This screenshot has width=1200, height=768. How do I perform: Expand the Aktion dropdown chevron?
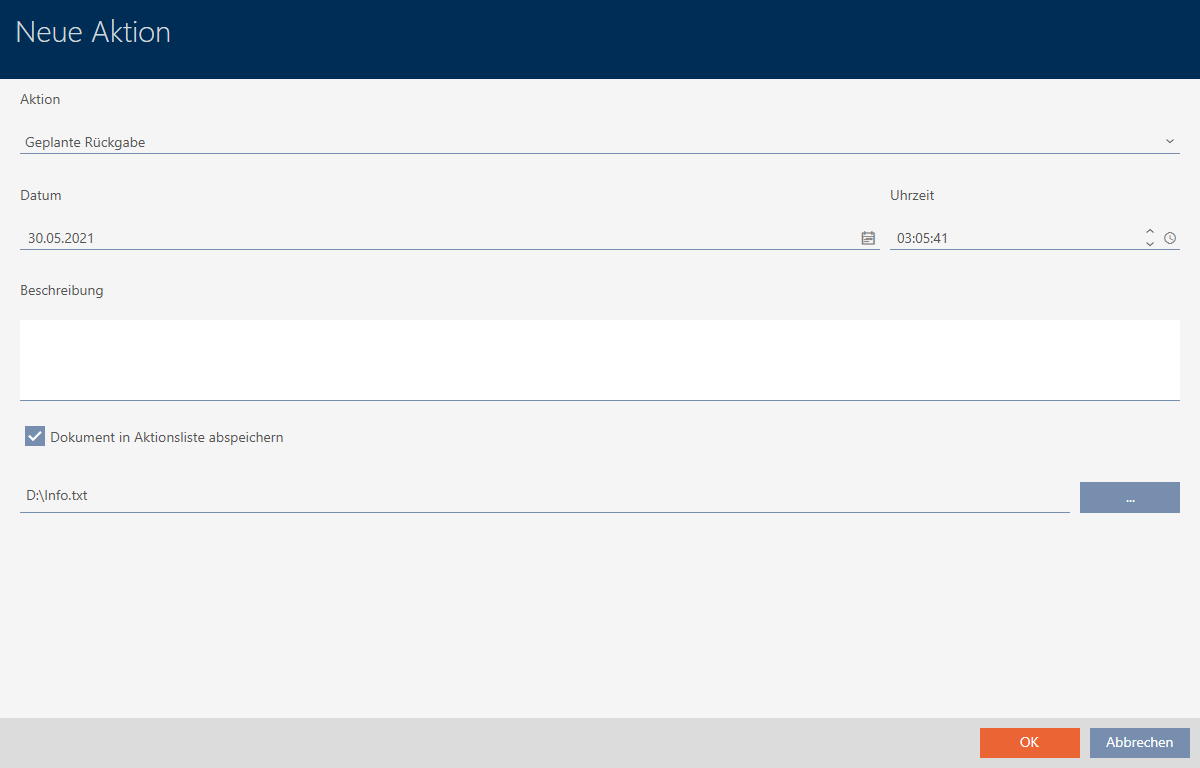(1170, 142)
